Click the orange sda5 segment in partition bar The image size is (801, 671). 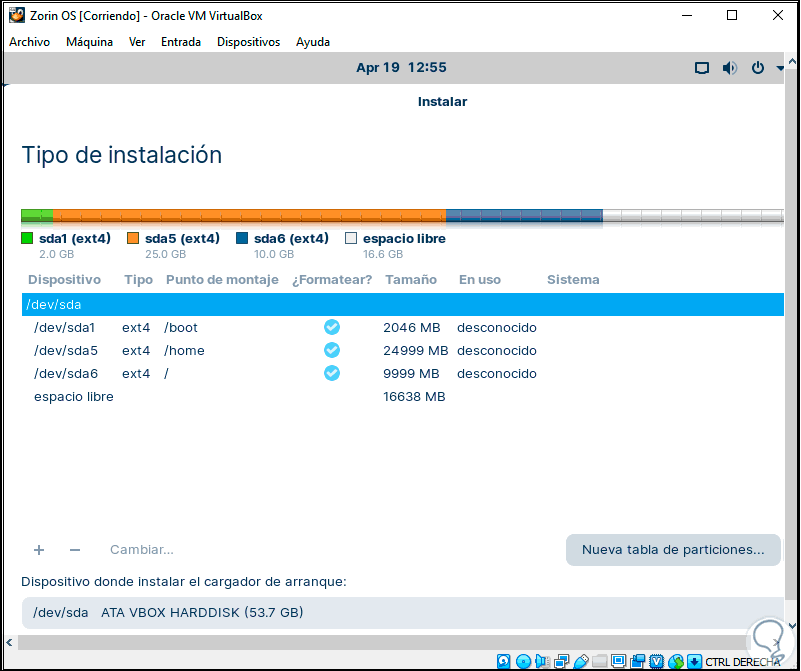pos(249,216)
